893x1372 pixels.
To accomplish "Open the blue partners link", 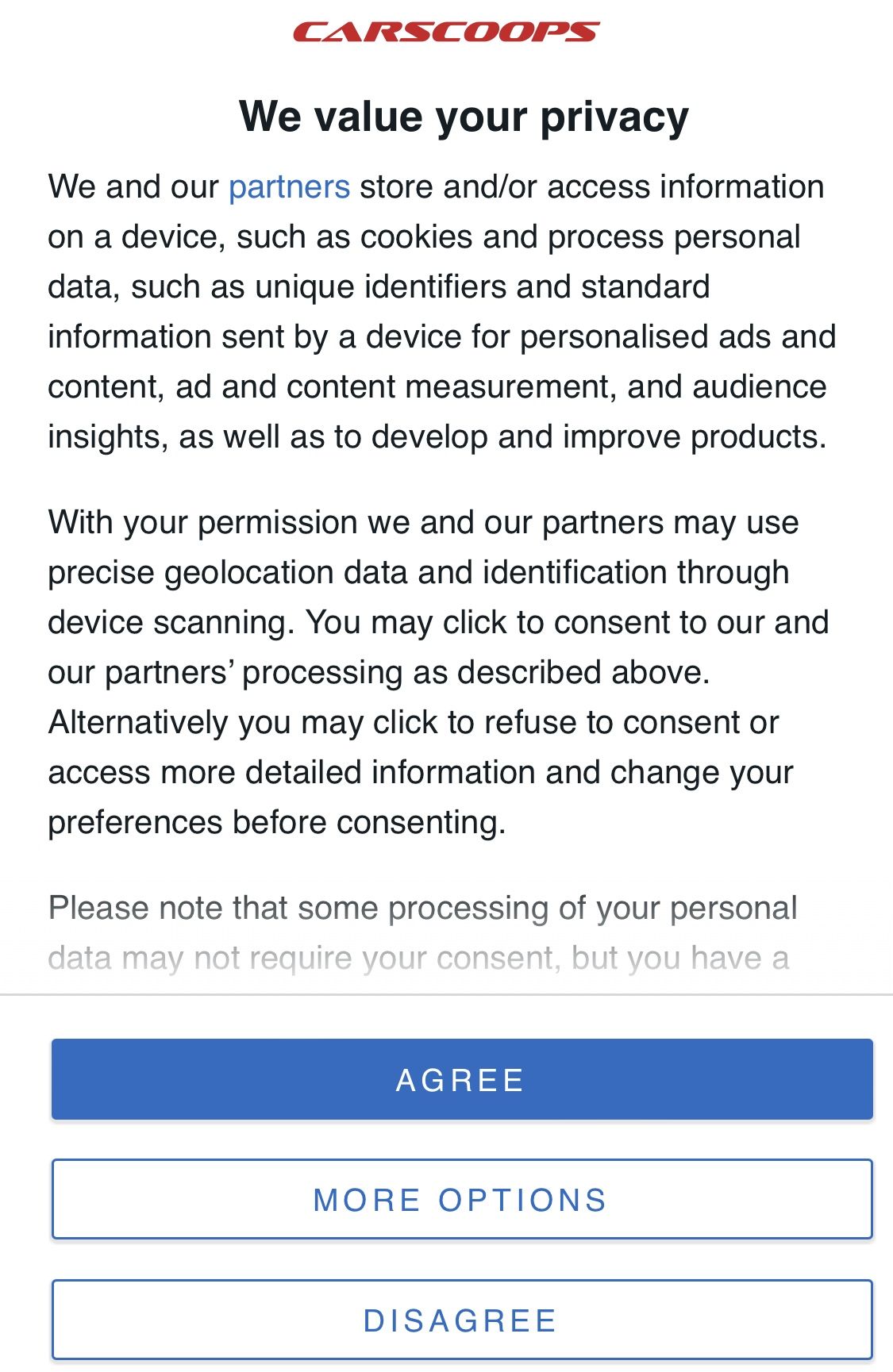I will pos(289,187).
